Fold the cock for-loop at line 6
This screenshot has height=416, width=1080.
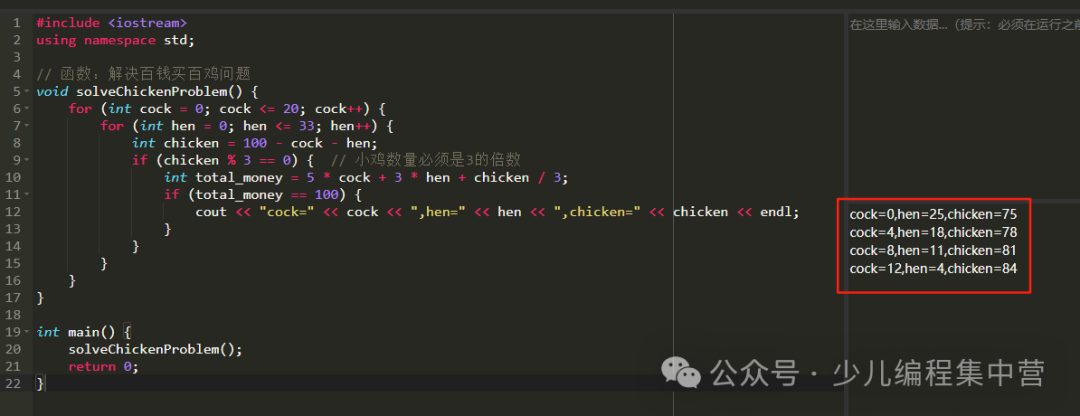[27, 109]
